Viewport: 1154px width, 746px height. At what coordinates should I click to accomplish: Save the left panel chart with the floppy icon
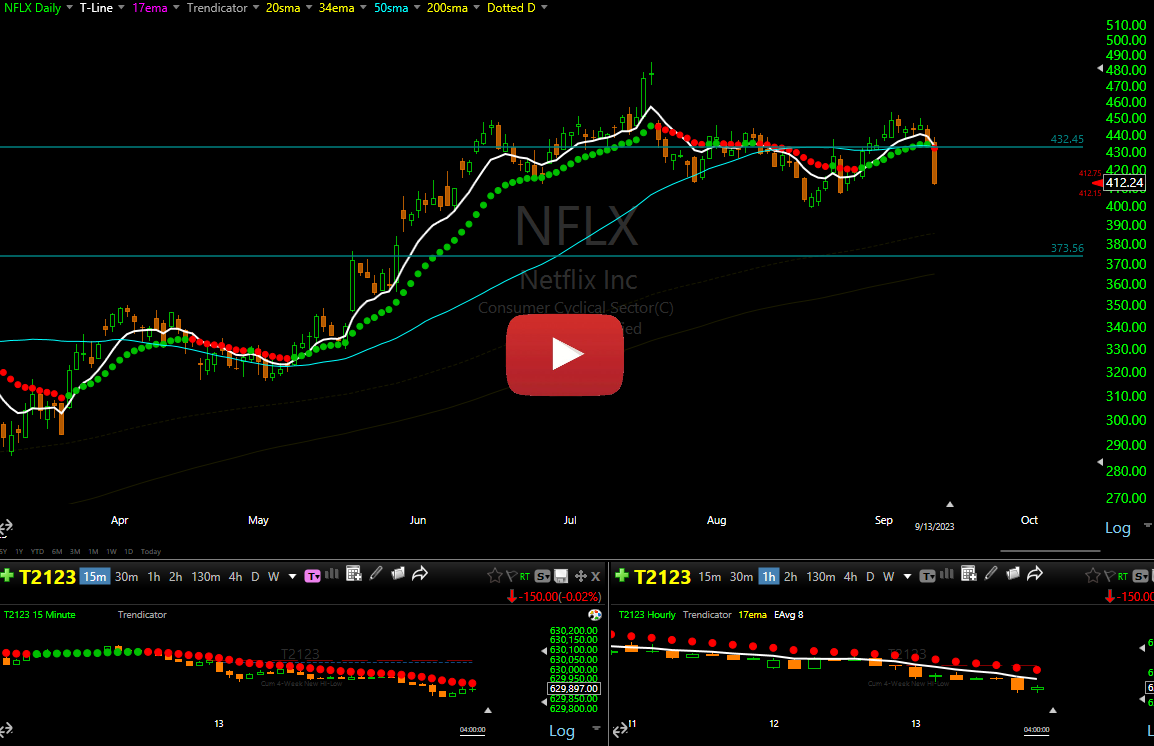(561, 576)
